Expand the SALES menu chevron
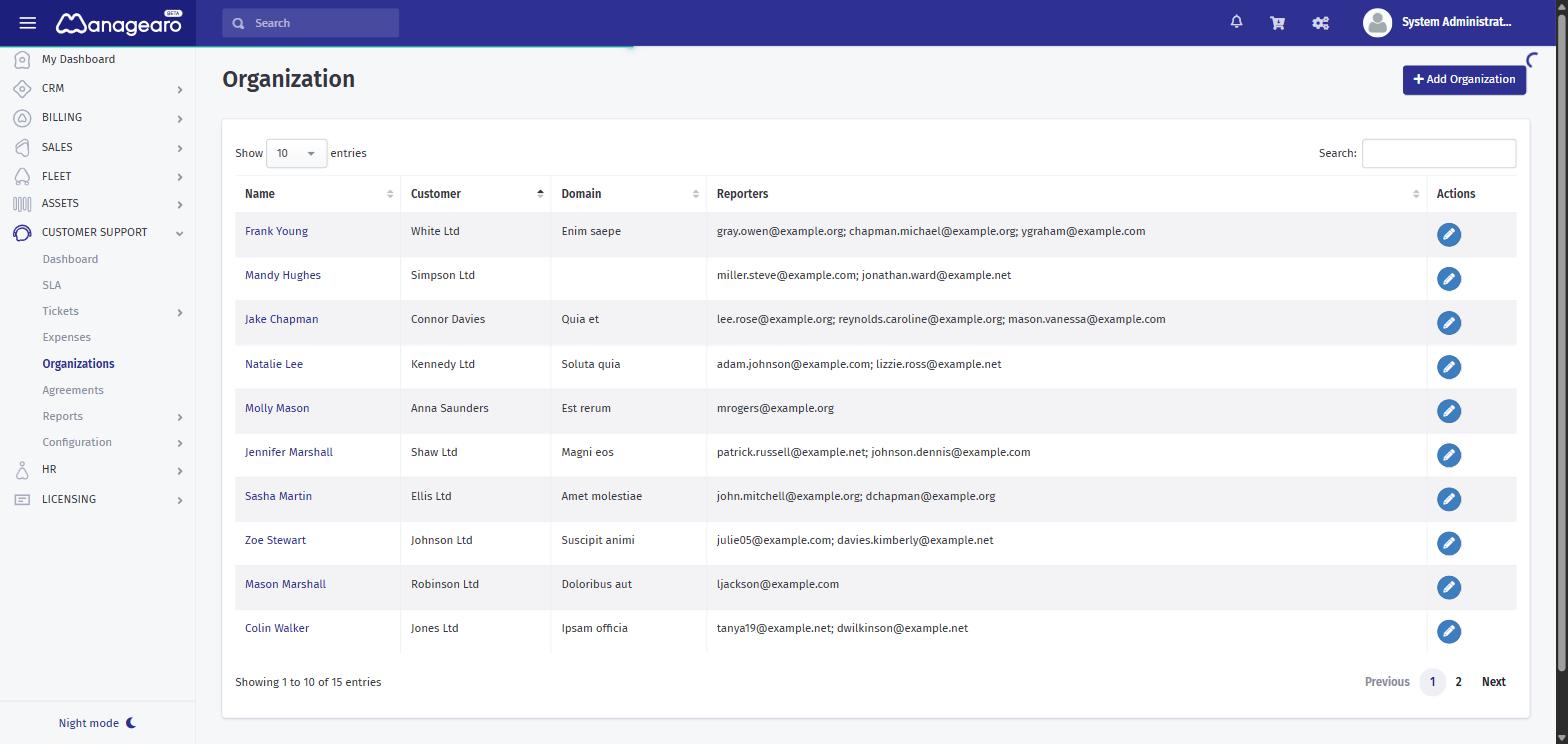The image size is (1568, 744). pos(180,148)
